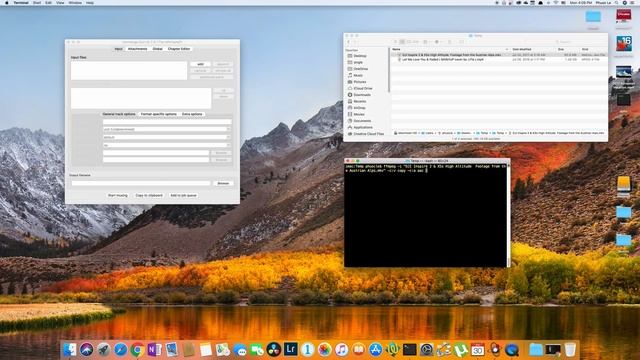This screenshot has width=640, height=360.
Task: Open the Notes app in Dock
Action: pos(206,350)
